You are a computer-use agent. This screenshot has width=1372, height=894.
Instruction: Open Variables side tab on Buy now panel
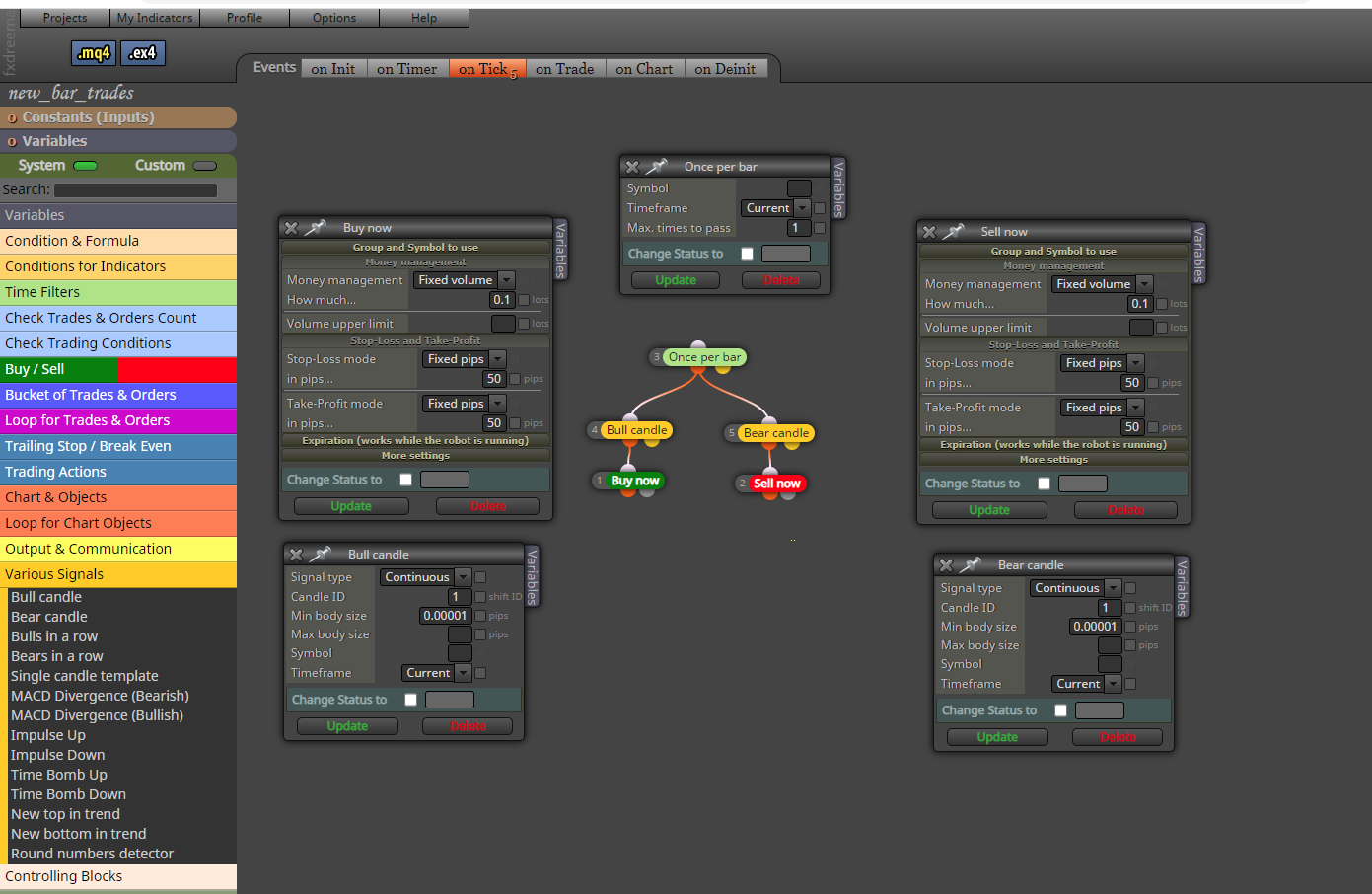[560, 250]
